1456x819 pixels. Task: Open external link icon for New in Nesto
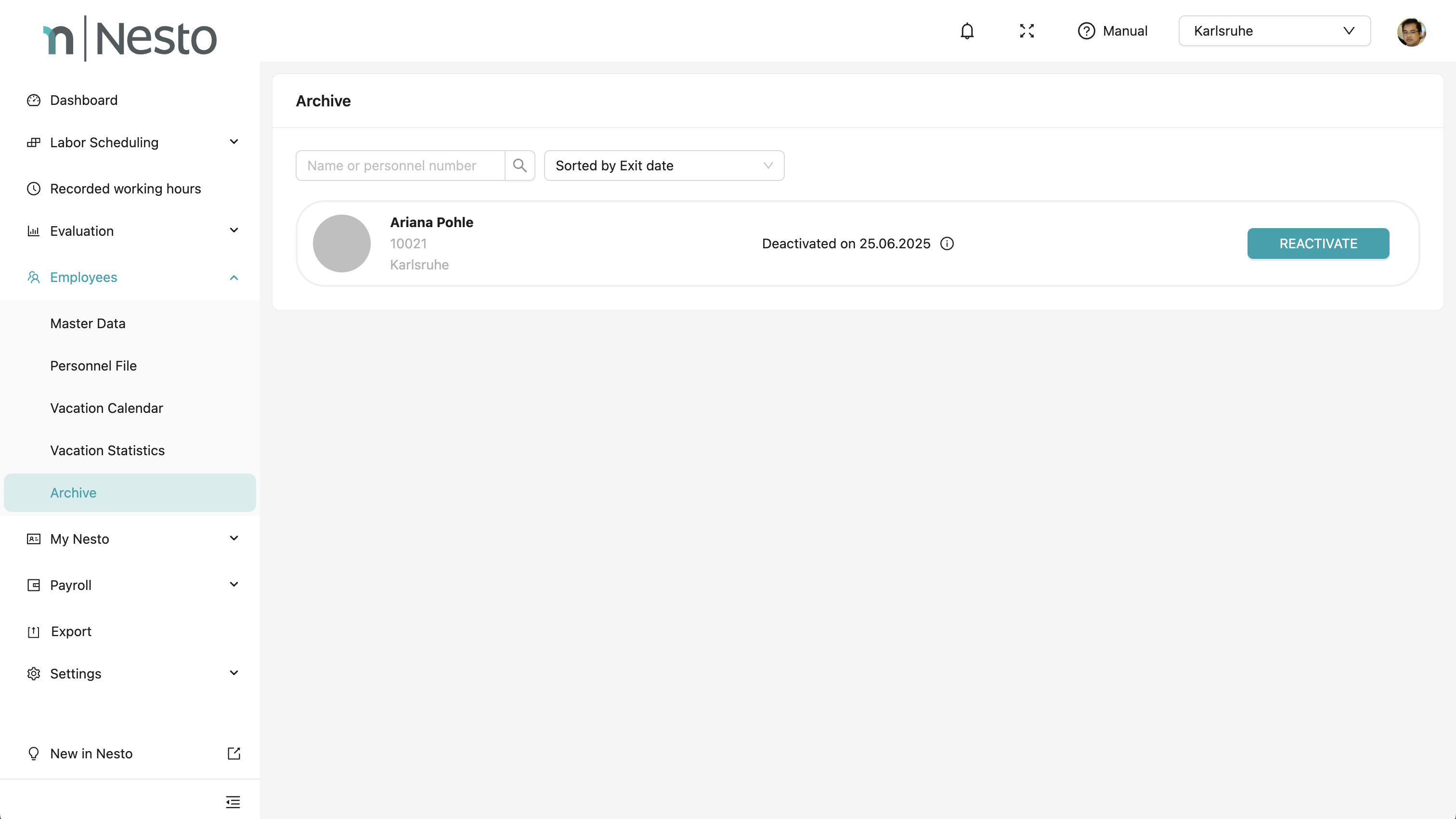pos(234,754)
